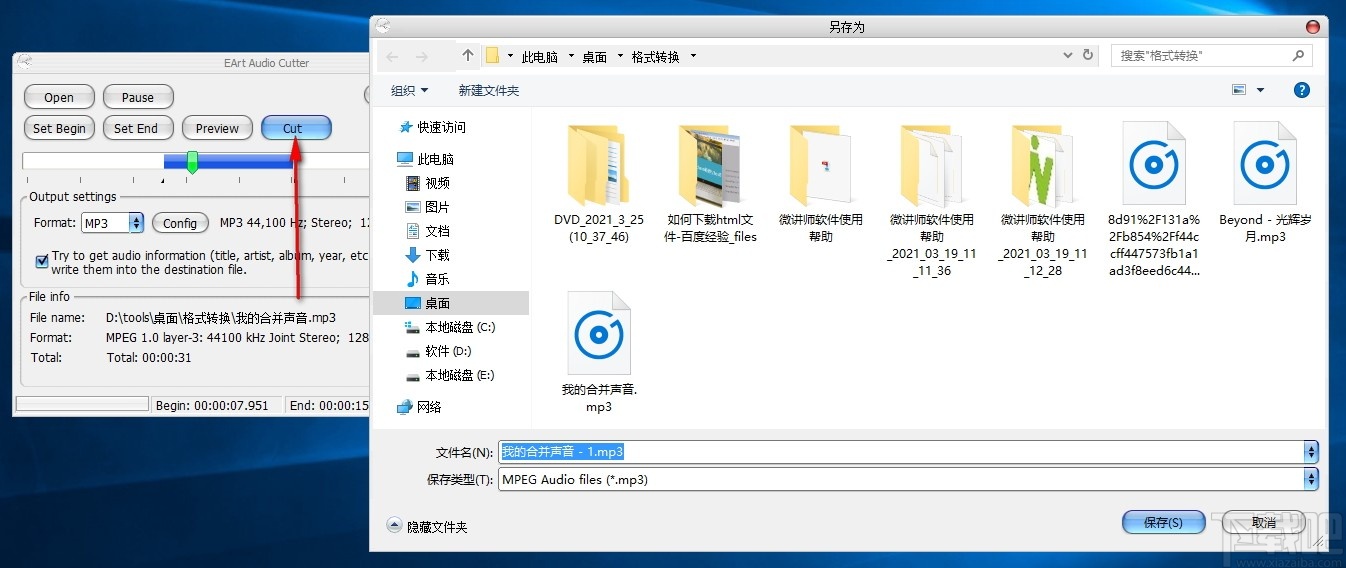Expand the dropdown after 此电脑 breadcrumb

click(x=571, y=57)
